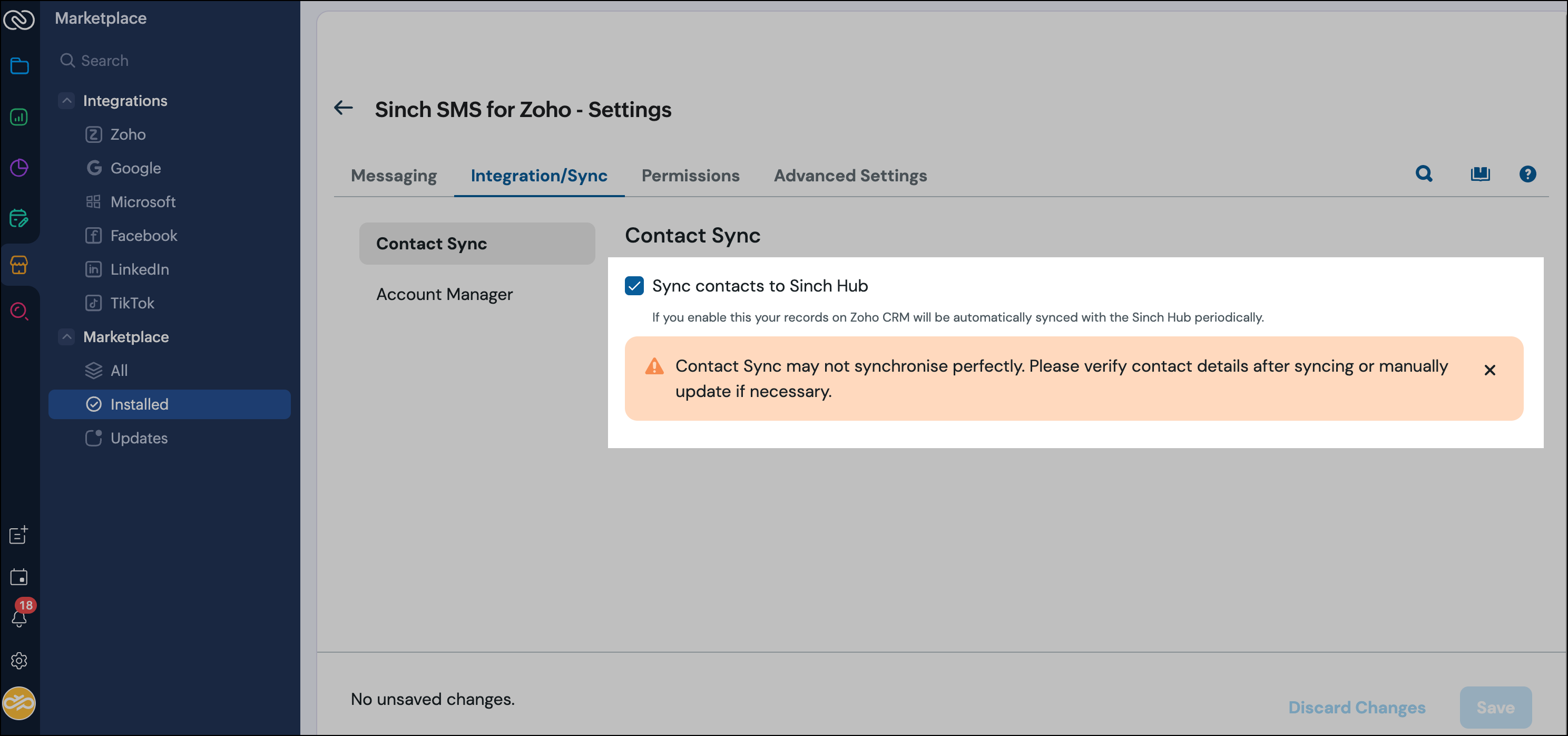Click the sidebar Search field
This screenshot has width=1568, height=736.
coord(170,60)
